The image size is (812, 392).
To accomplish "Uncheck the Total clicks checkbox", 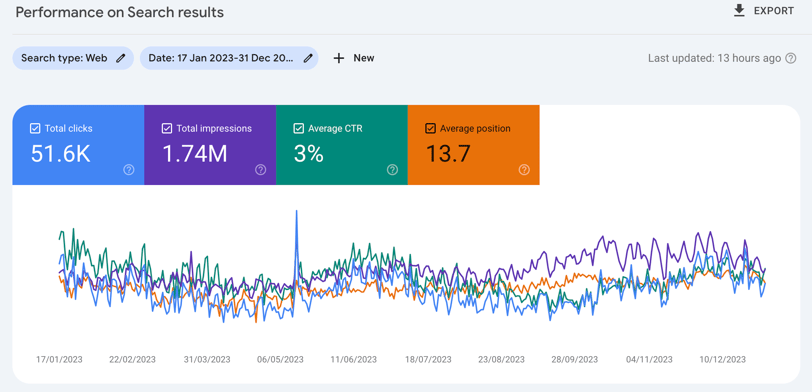I will click(35, 128).
